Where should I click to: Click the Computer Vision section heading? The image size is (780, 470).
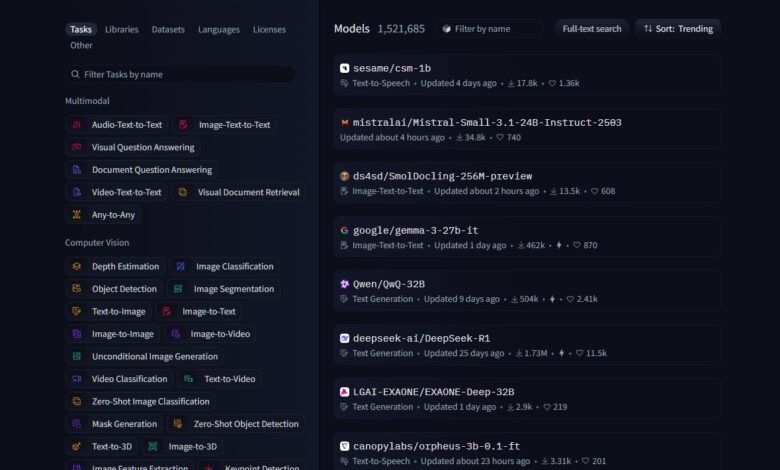click(97, 243)
